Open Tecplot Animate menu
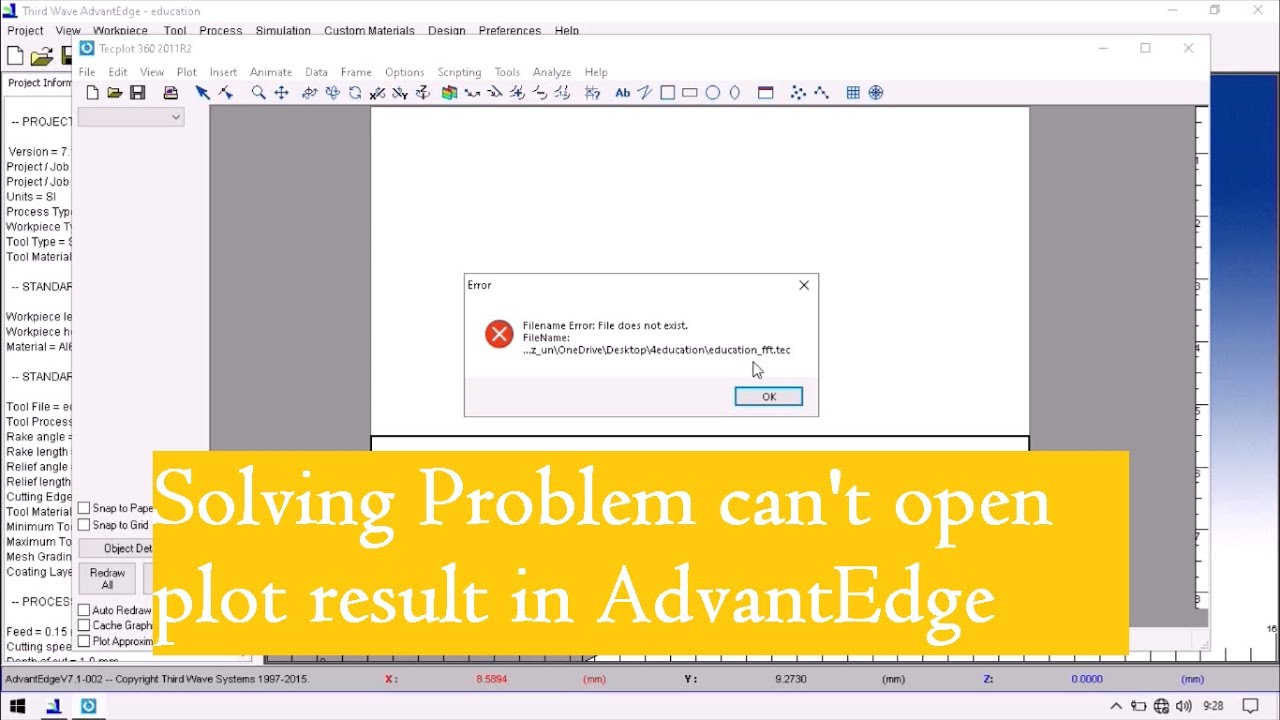Screen dimensions: 1280x720 click(x=271, y=72)
